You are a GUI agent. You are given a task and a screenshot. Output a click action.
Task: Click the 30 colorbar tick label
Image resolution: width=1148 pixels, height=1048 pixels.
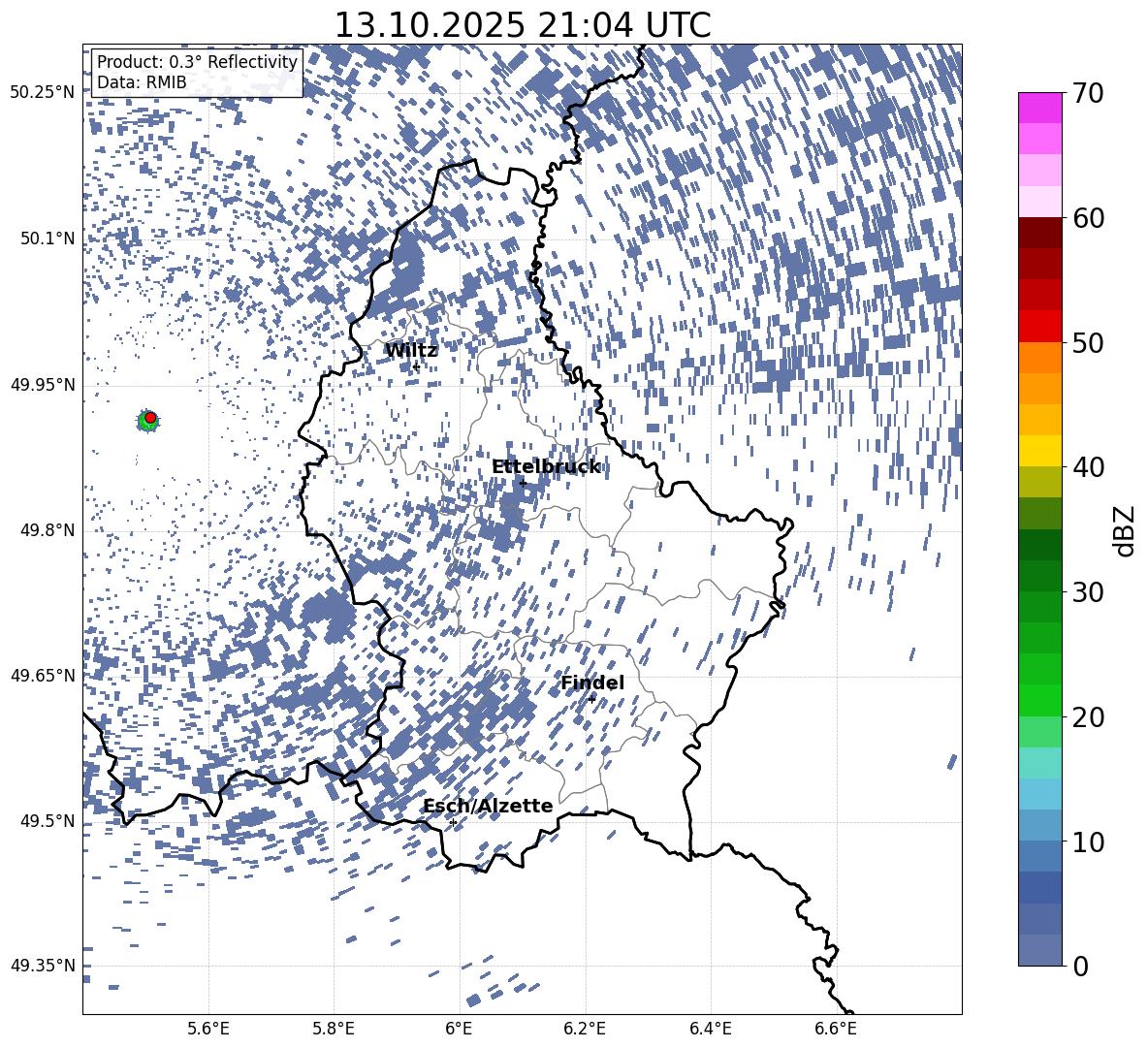click(1088, 592)
